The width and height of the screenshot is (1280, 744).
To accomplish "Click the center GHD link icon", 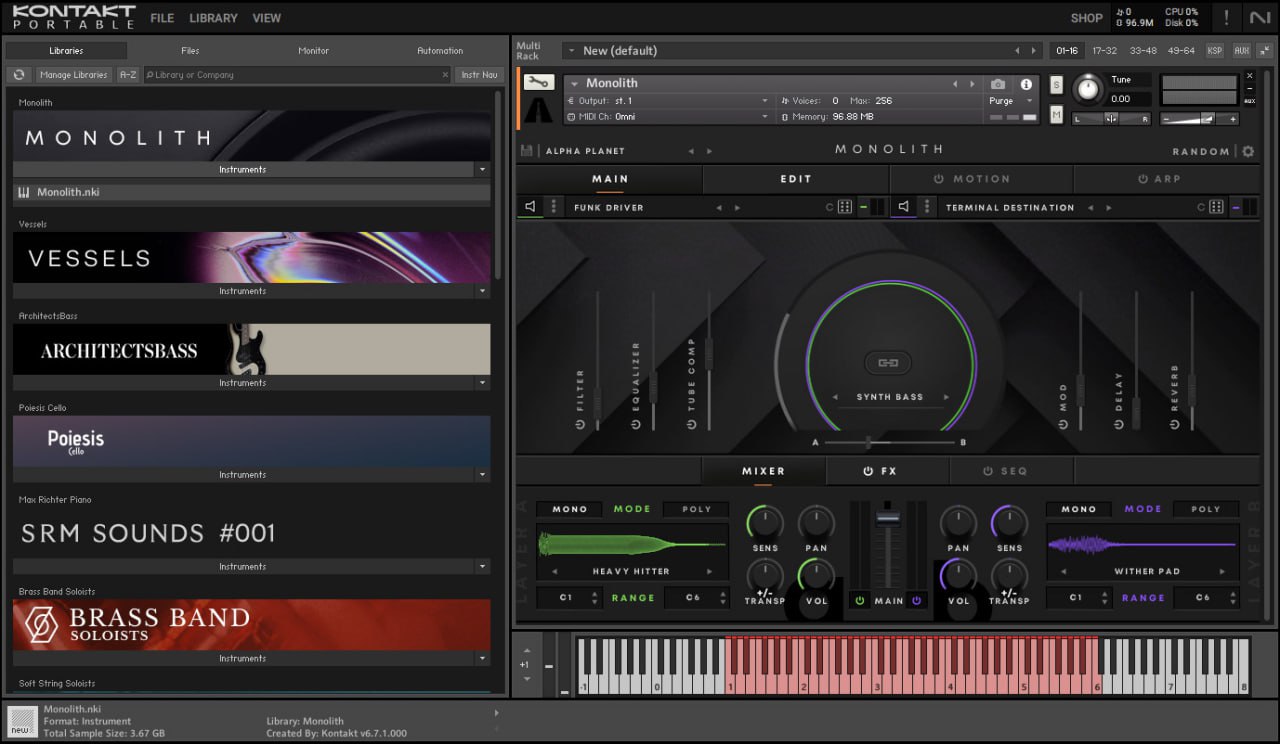I will tap(888, 364).
